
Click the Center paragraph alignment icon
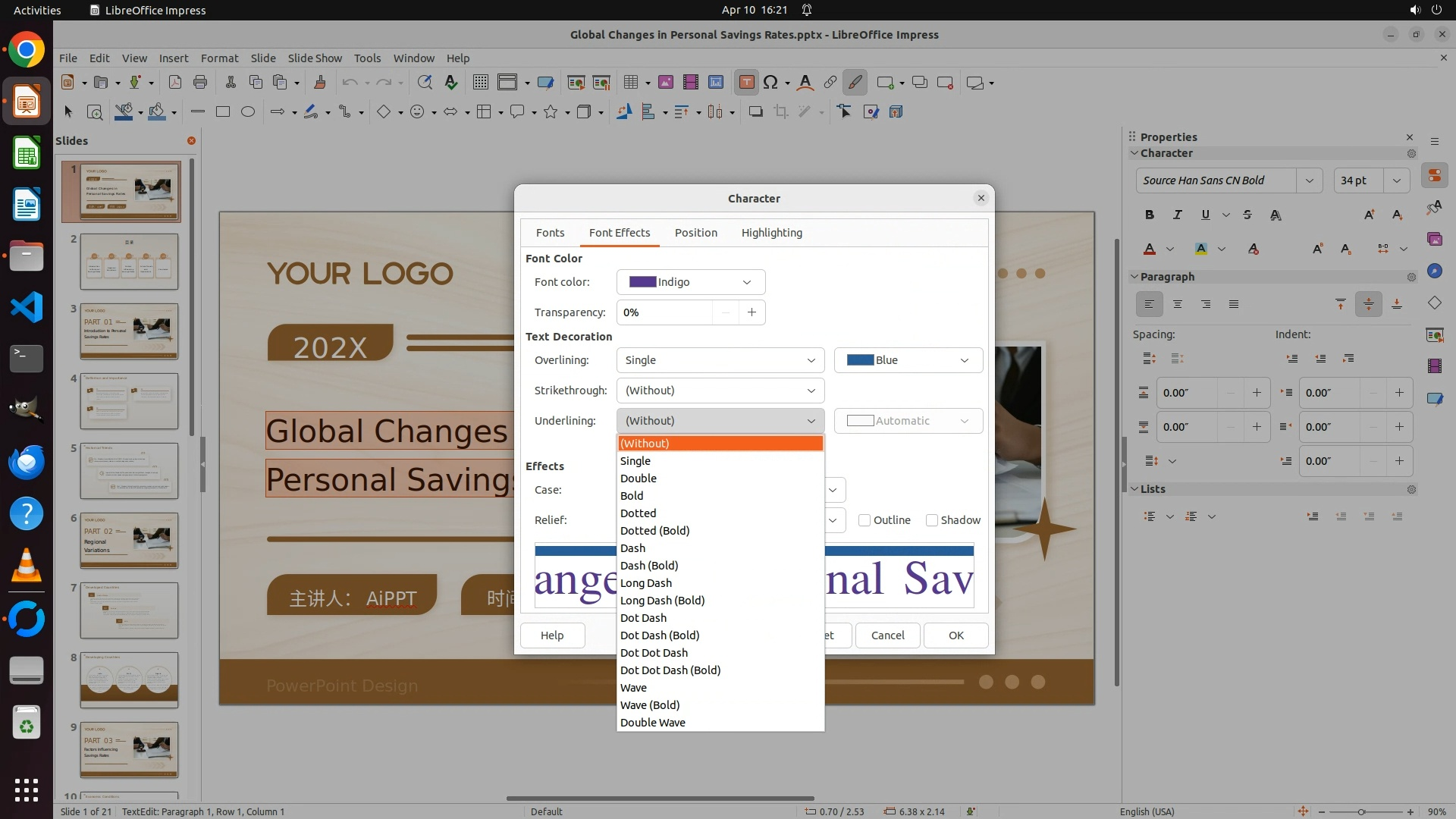(x=1178, y=304)
